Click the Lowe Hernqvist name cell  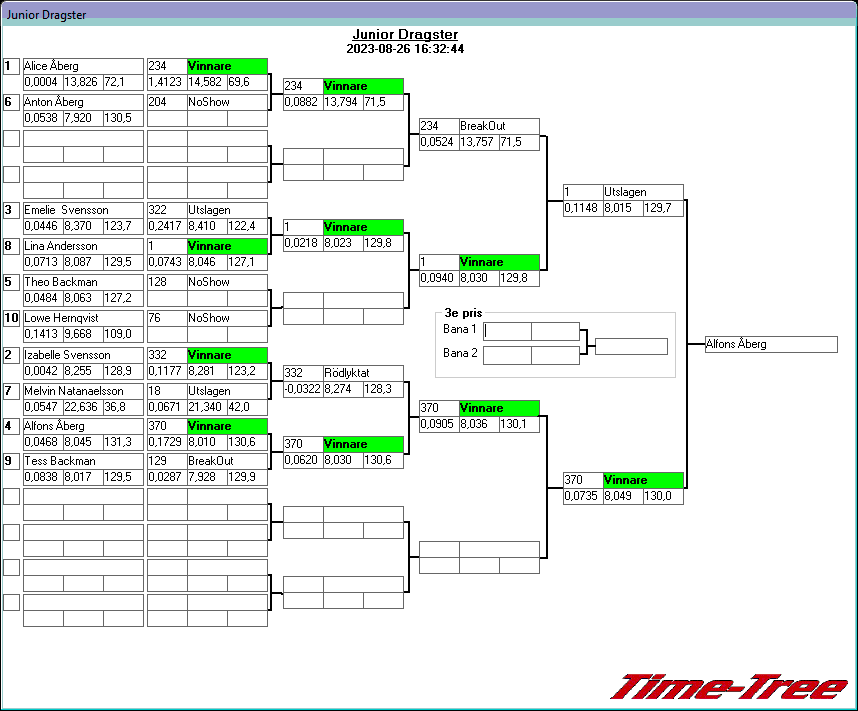(83, 318)
